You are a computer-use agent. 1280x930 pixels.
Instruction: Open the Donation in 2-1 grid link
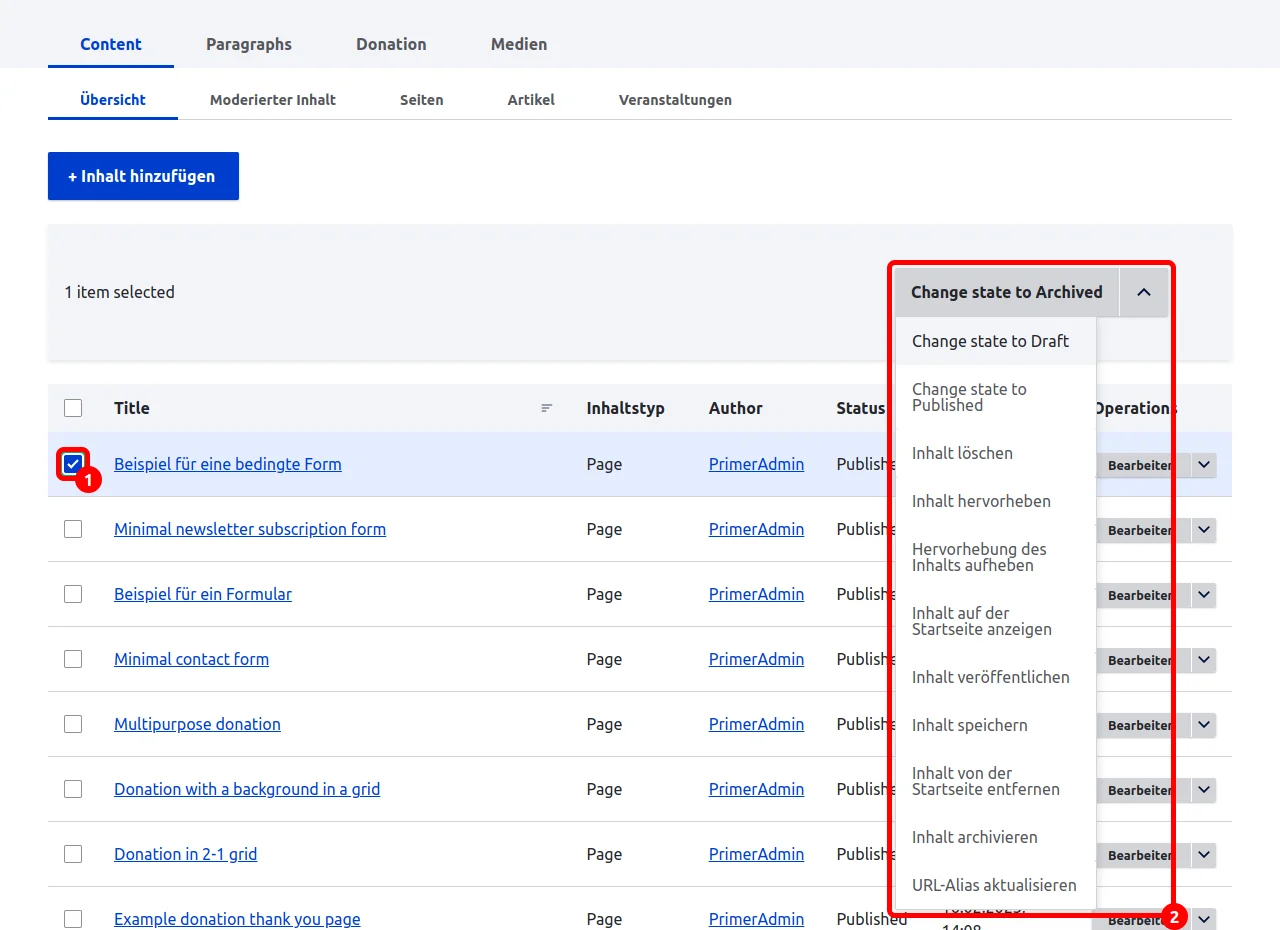point(185,854)
